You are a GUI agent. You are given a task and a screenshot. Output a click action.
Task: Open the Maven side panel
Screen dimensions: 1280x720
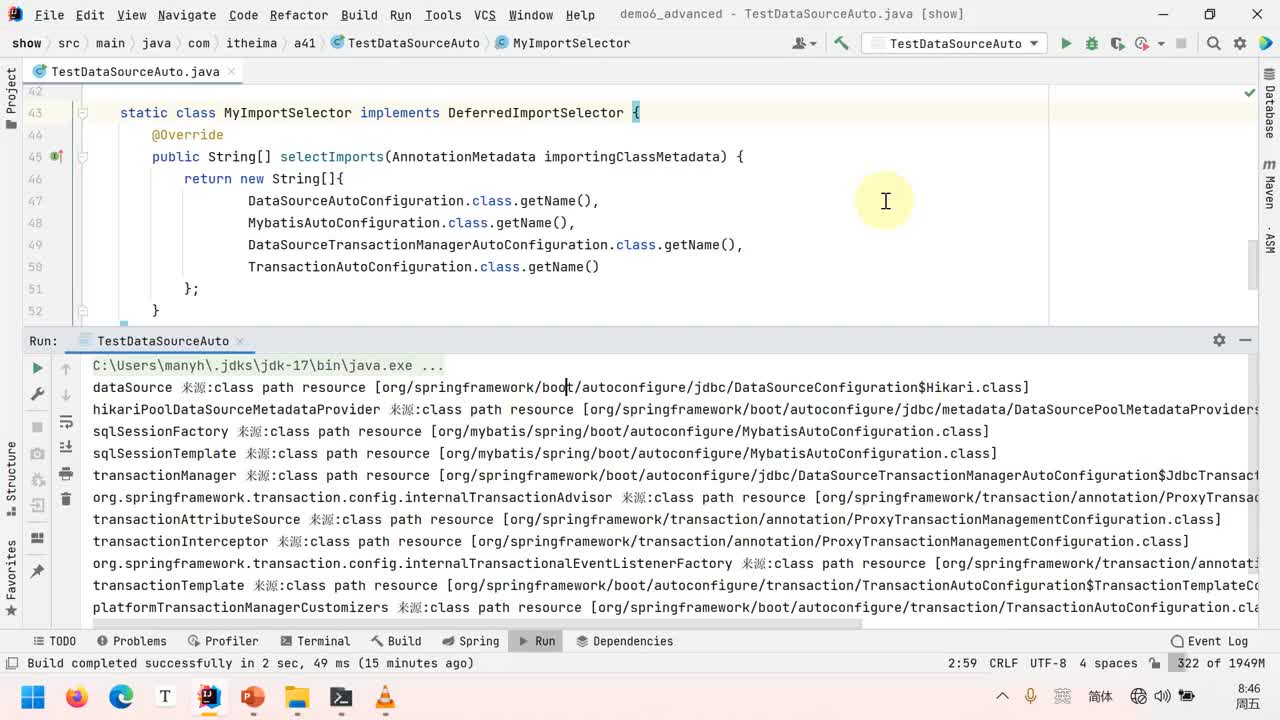click(1269, 184)
